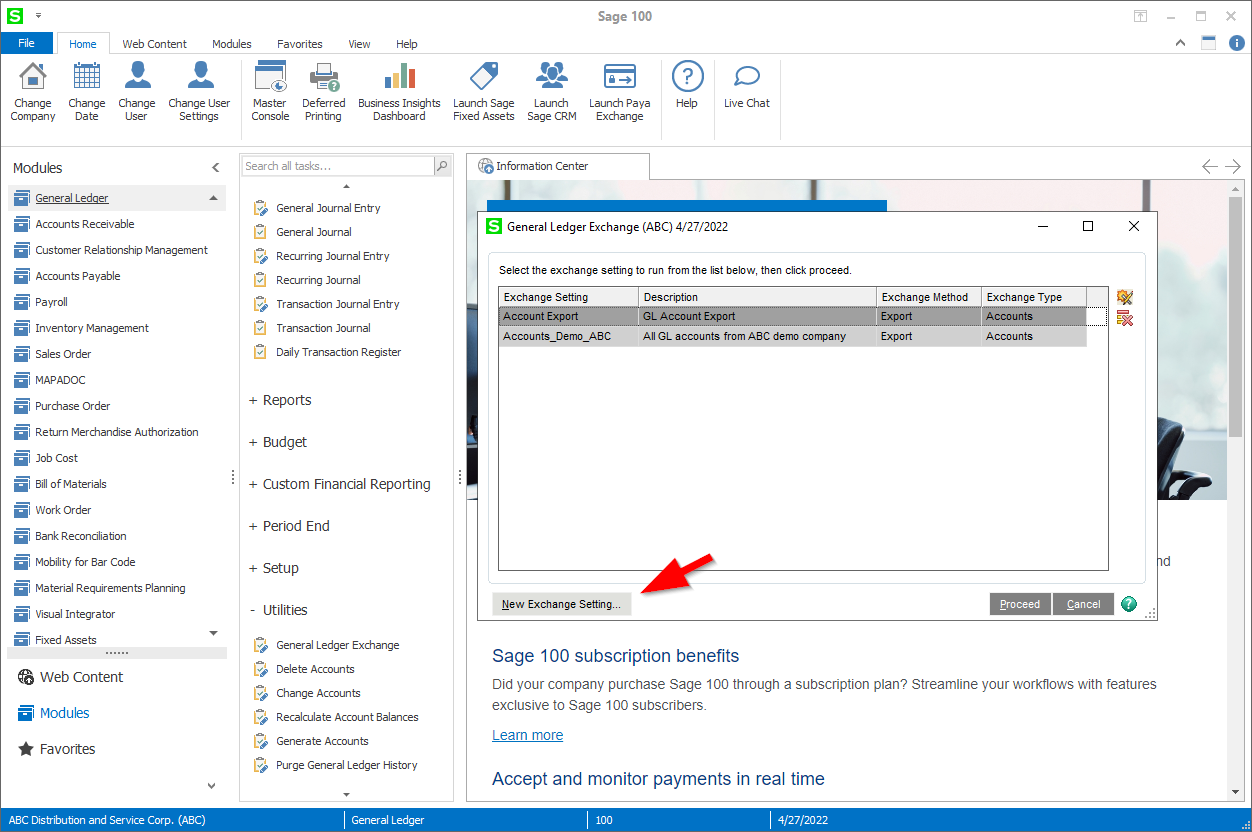Open the Change Accounts utility
Image resolution: width=1252 pixels, height=832 pixels.
318,693
